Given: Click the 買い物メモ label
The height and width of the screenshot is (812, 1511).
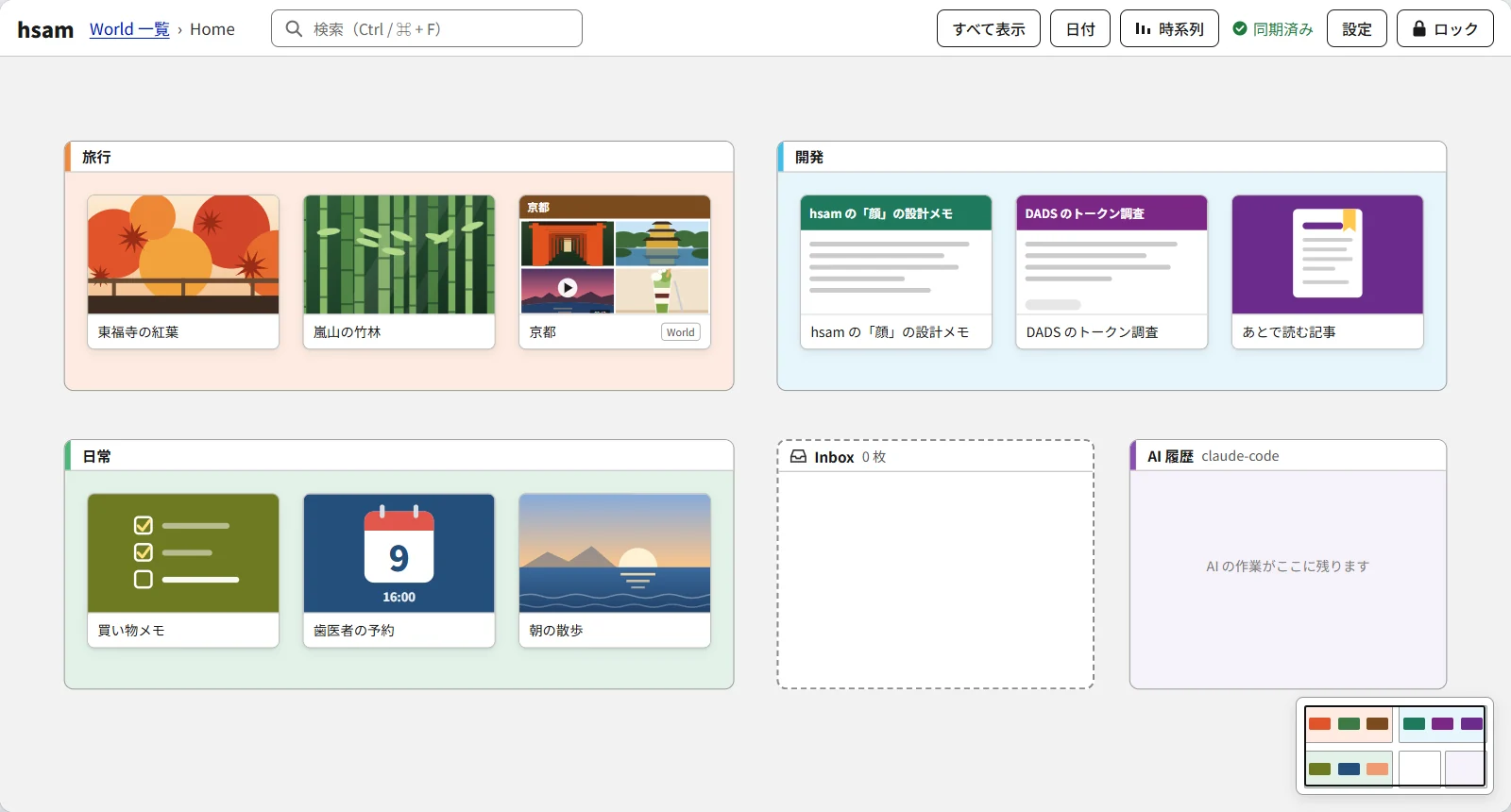Looking at the screenshot, I should 131,631.
